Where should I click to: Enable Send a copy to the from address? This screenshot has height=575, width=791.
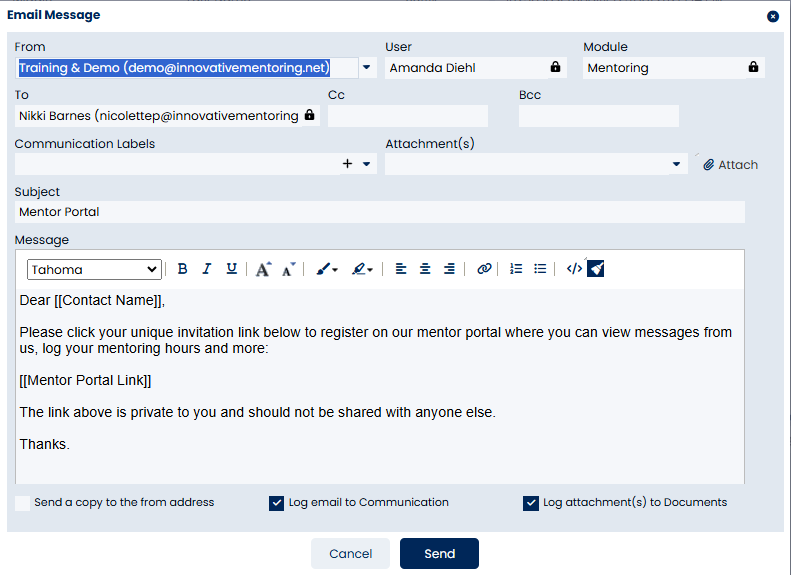[22, 503]
